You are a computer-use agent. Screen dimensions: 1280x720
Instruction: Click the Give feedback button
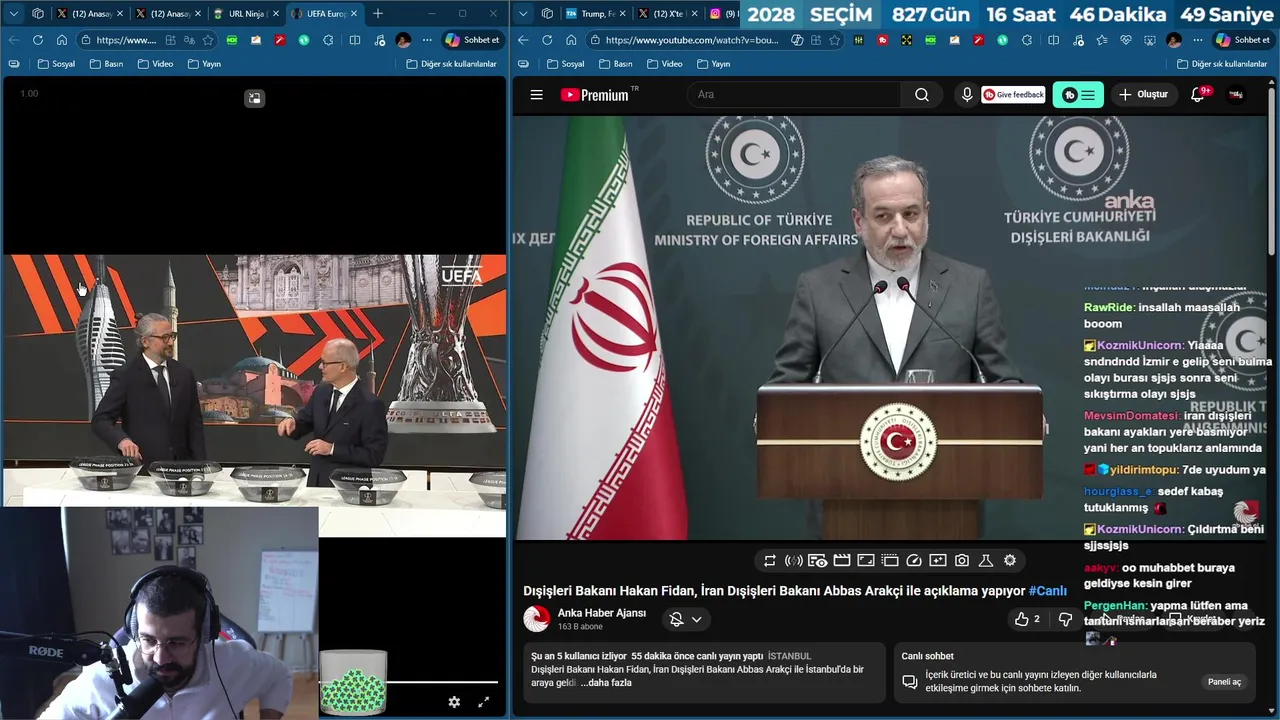pos(1013,95)
